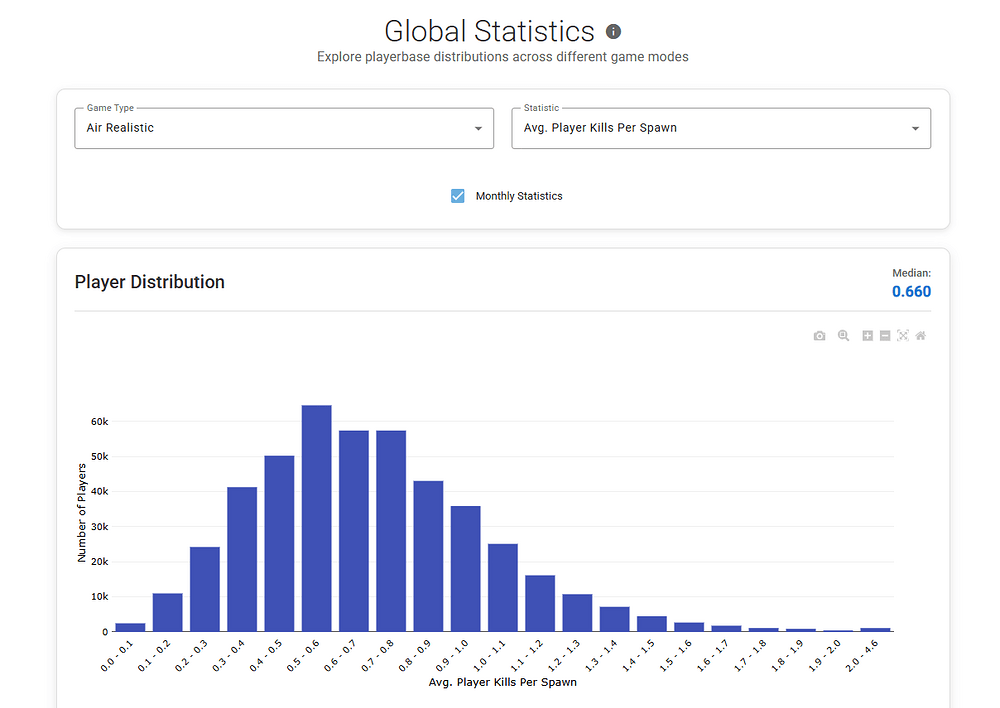Click the arrow of the Air Realistic selector

[478, 129]
